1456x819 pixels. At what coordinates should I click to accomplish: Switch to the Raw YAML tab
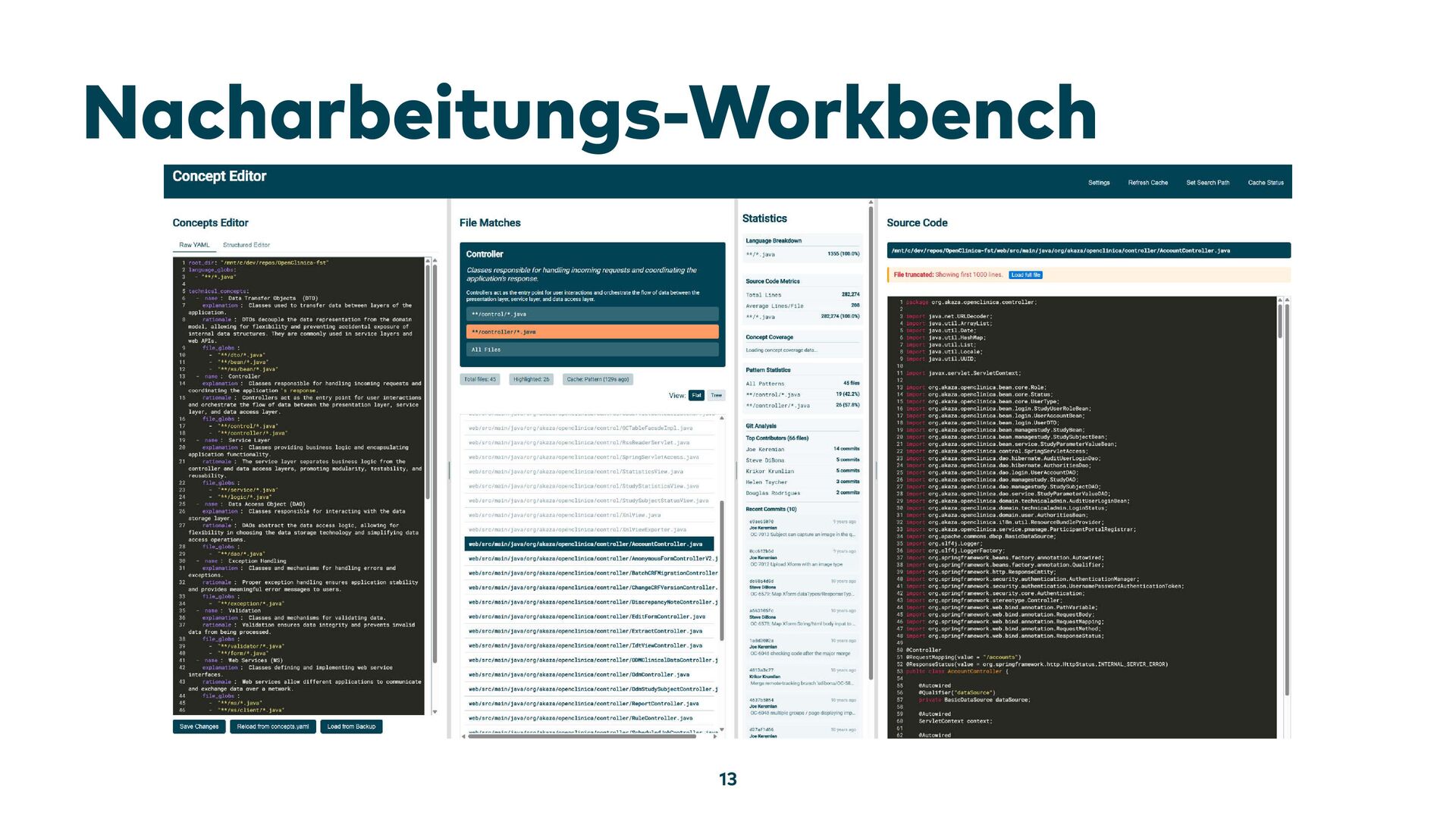tap(194, 245)
